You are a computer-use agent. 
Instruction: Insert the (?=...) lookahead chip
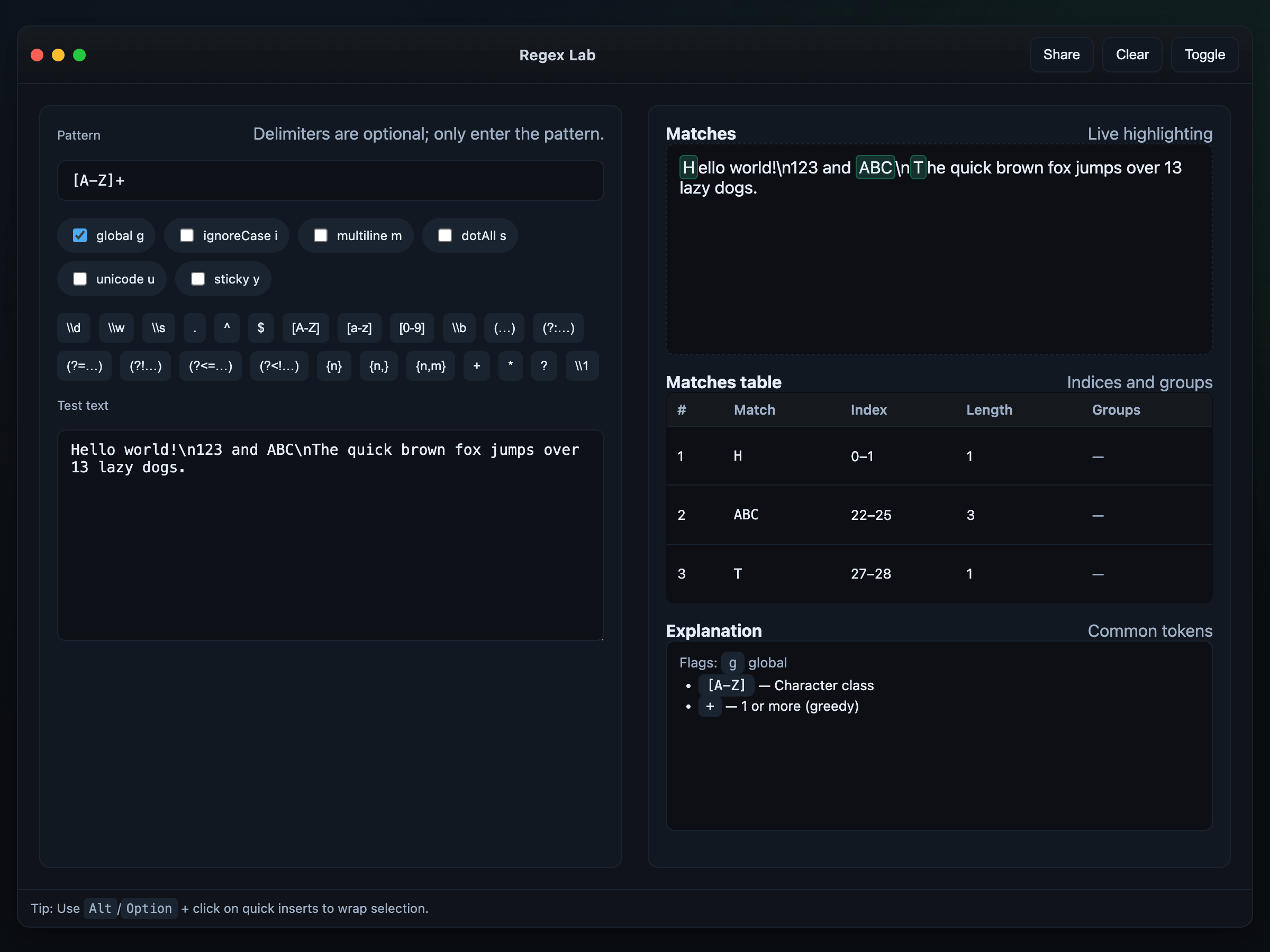coord(84,365)
